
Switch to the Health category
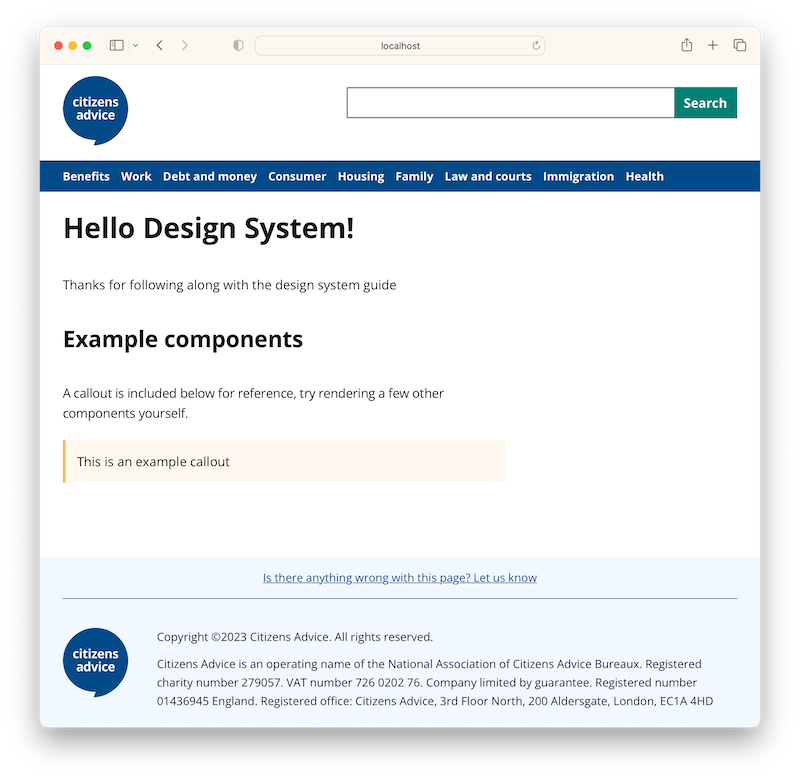(x=644, y=176)
